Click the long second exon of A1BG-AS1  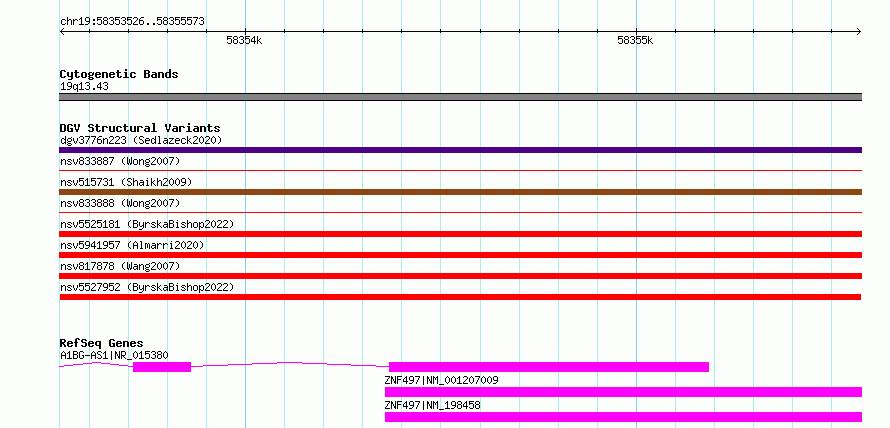pos(549,367)
